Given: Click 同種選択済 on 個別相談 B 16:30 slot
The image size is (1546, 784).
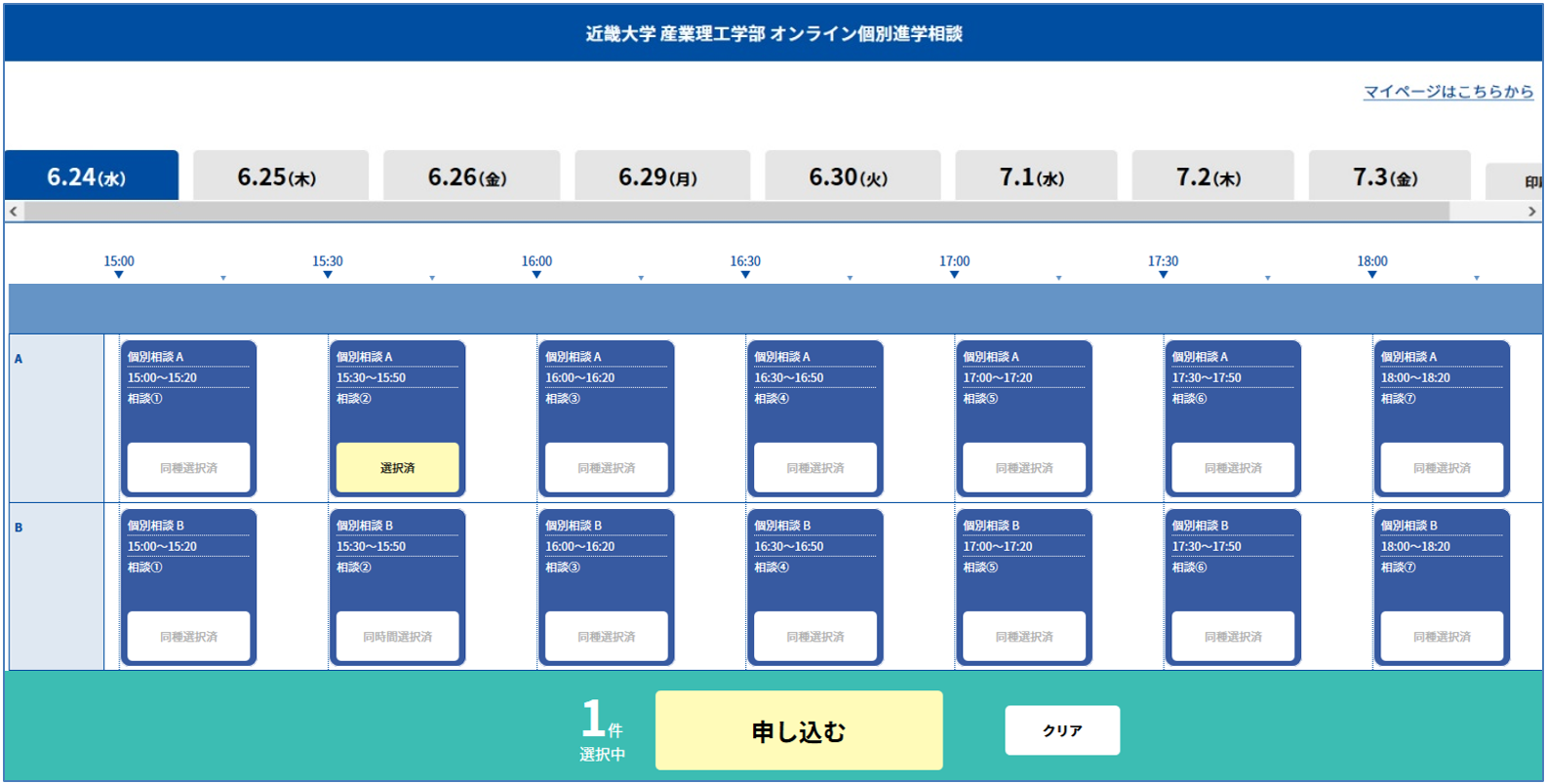Looking at the screenshot, I should (814, 637).
